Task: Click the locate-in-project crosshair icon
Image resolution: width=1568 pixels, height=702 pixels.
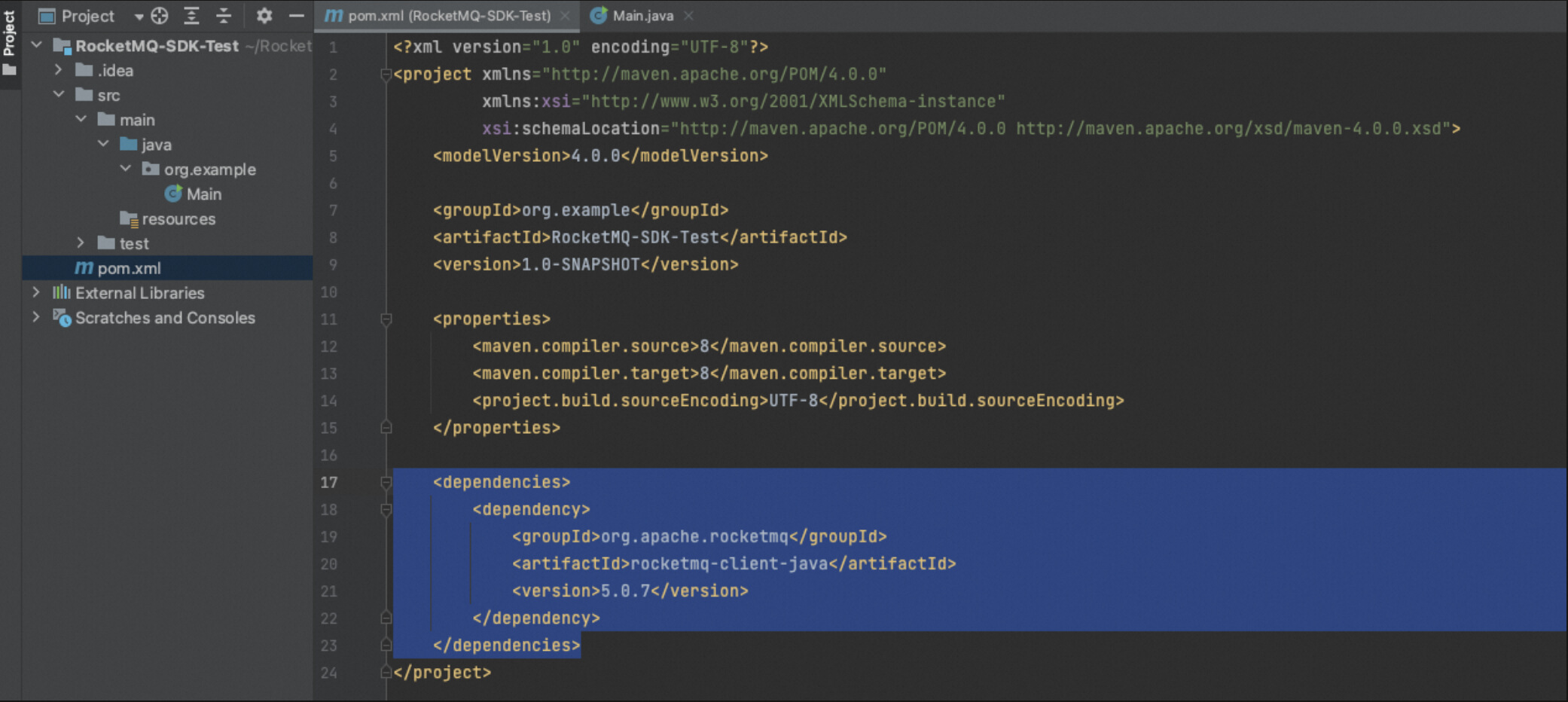Action: 160,15
